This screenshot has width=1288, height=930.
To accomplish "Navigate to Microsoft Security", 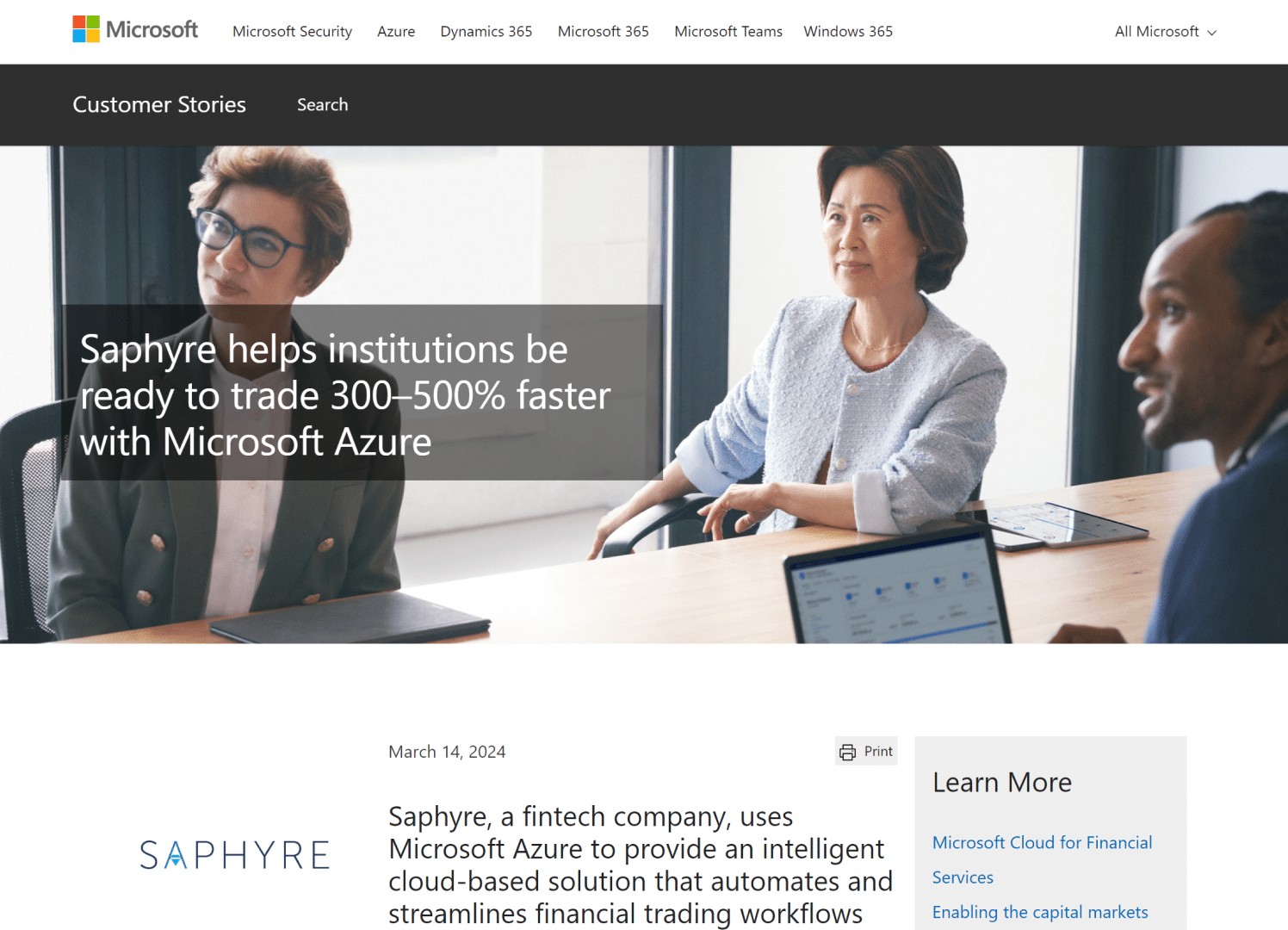I will pyautogui.click(x=292, y=32).
